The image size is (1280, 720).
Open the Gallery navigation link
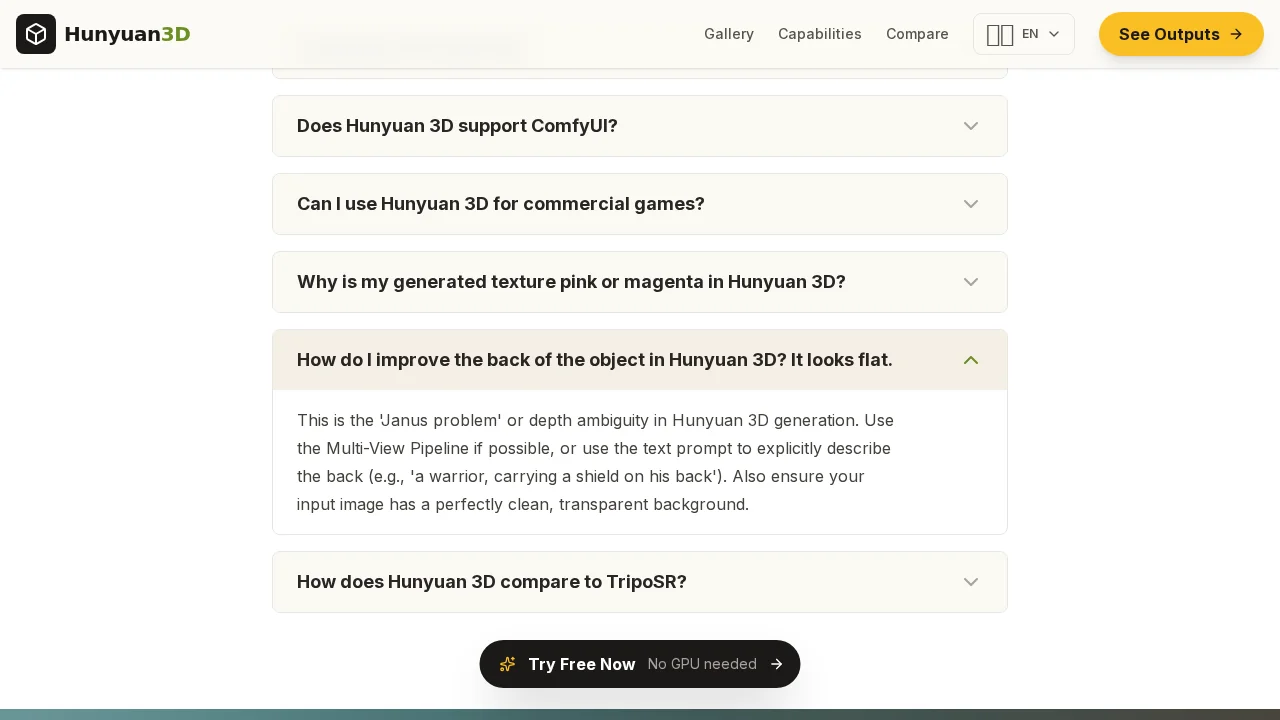(x=728, y=34)
